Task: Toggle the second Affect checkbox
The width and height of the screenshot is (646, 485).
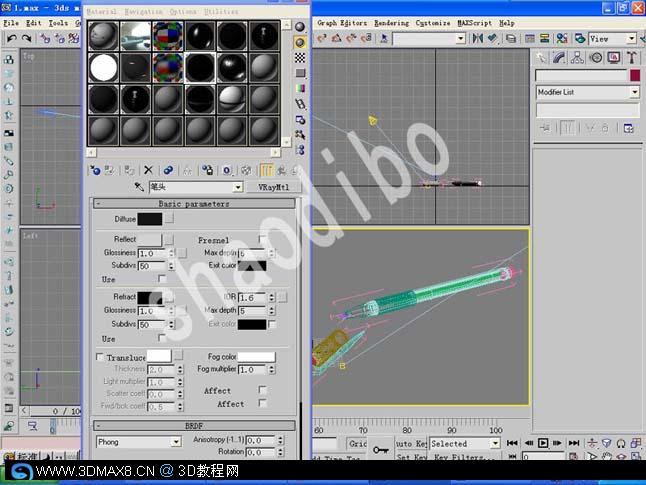Action: click(262, 403)
